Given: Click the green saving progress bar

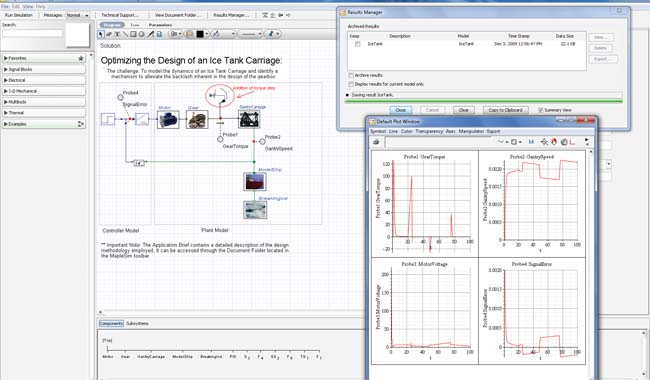Looking at the screenshot, I should point(483,102).
